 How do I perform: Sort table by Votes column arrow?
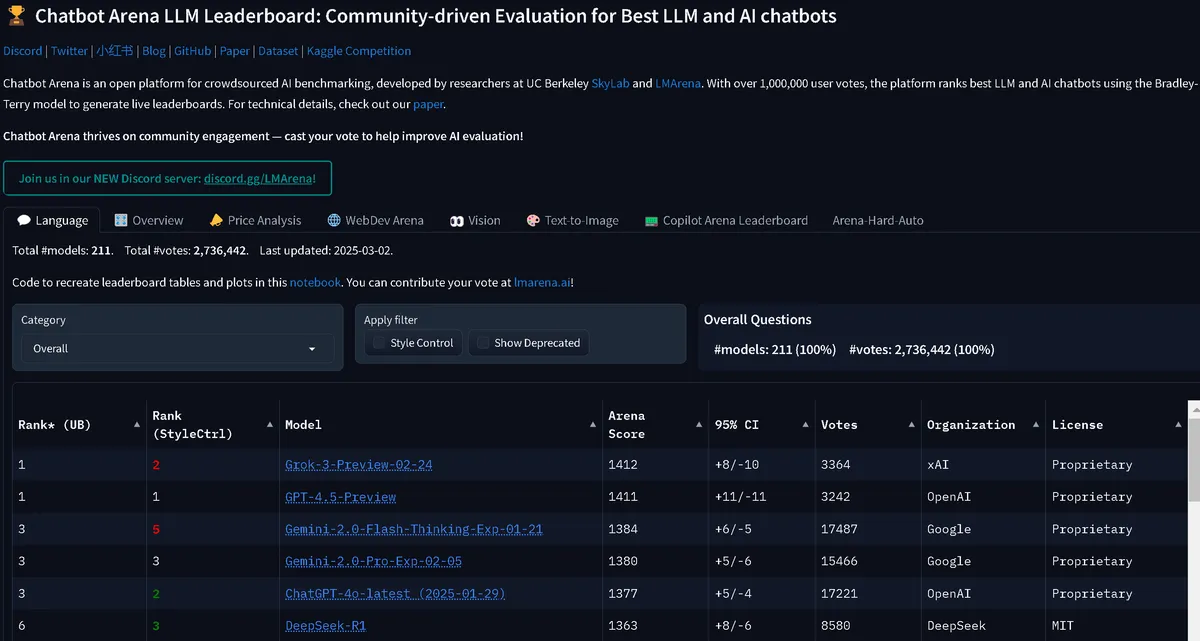909,425
